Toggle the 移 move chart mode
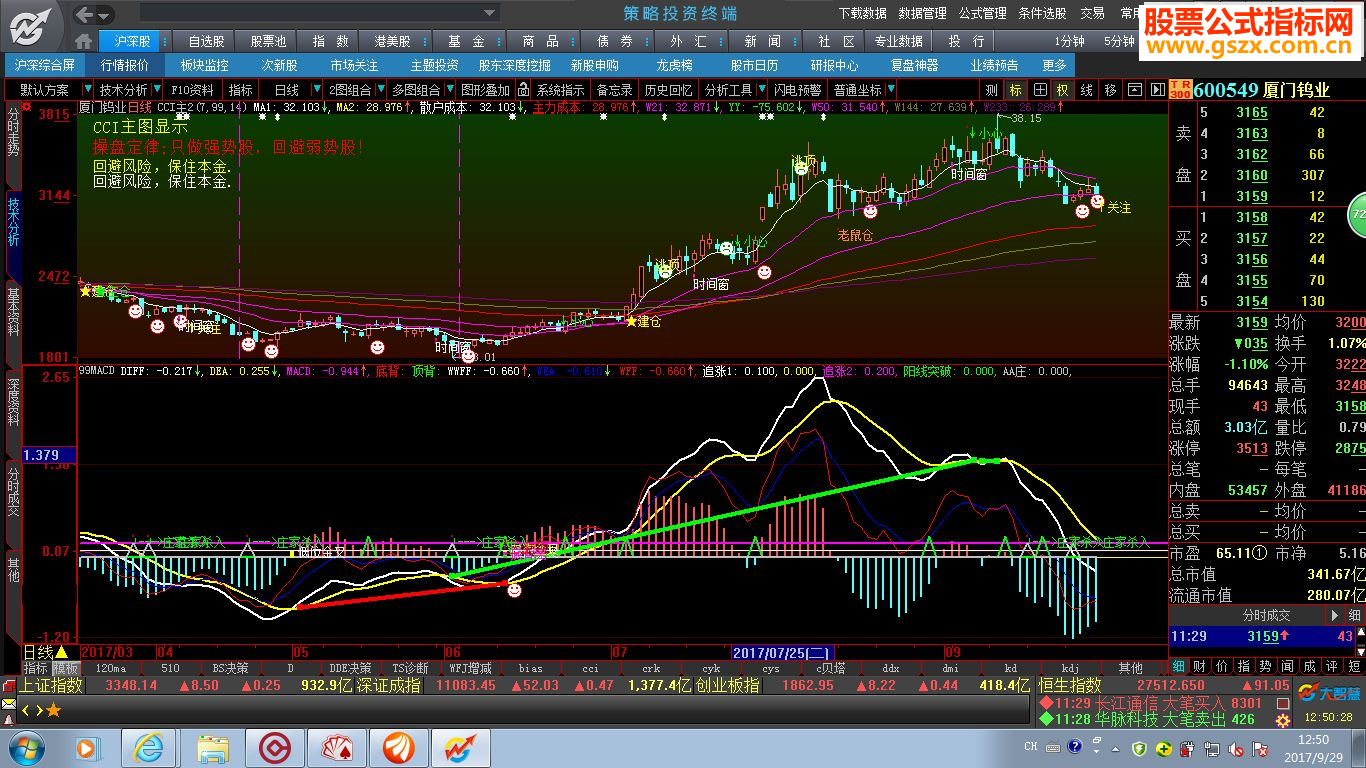Screen dimensions: 1366x768 coord(1110,90)
